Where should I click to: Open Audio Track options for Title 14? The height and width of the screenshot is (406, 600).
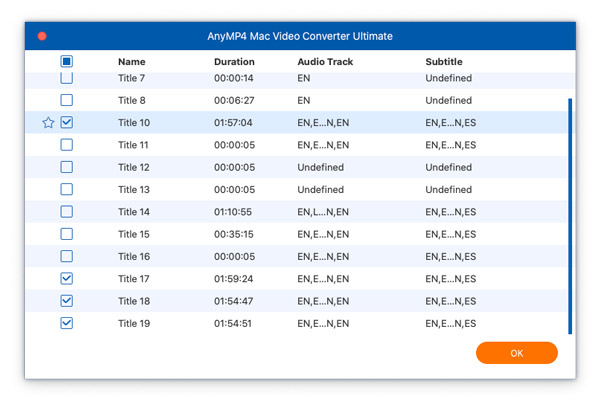[323, 212]
